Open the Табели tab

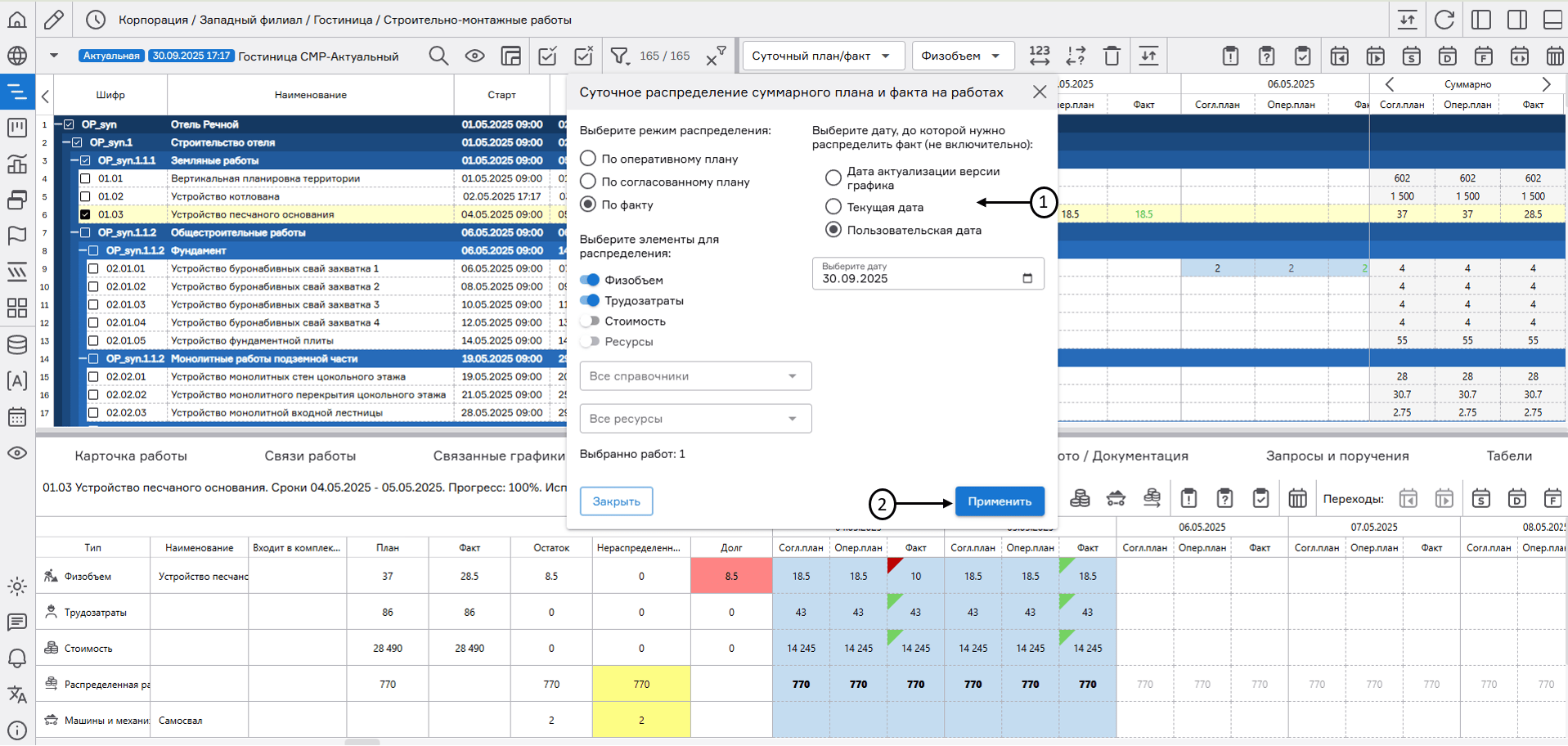coord(1510,456)
